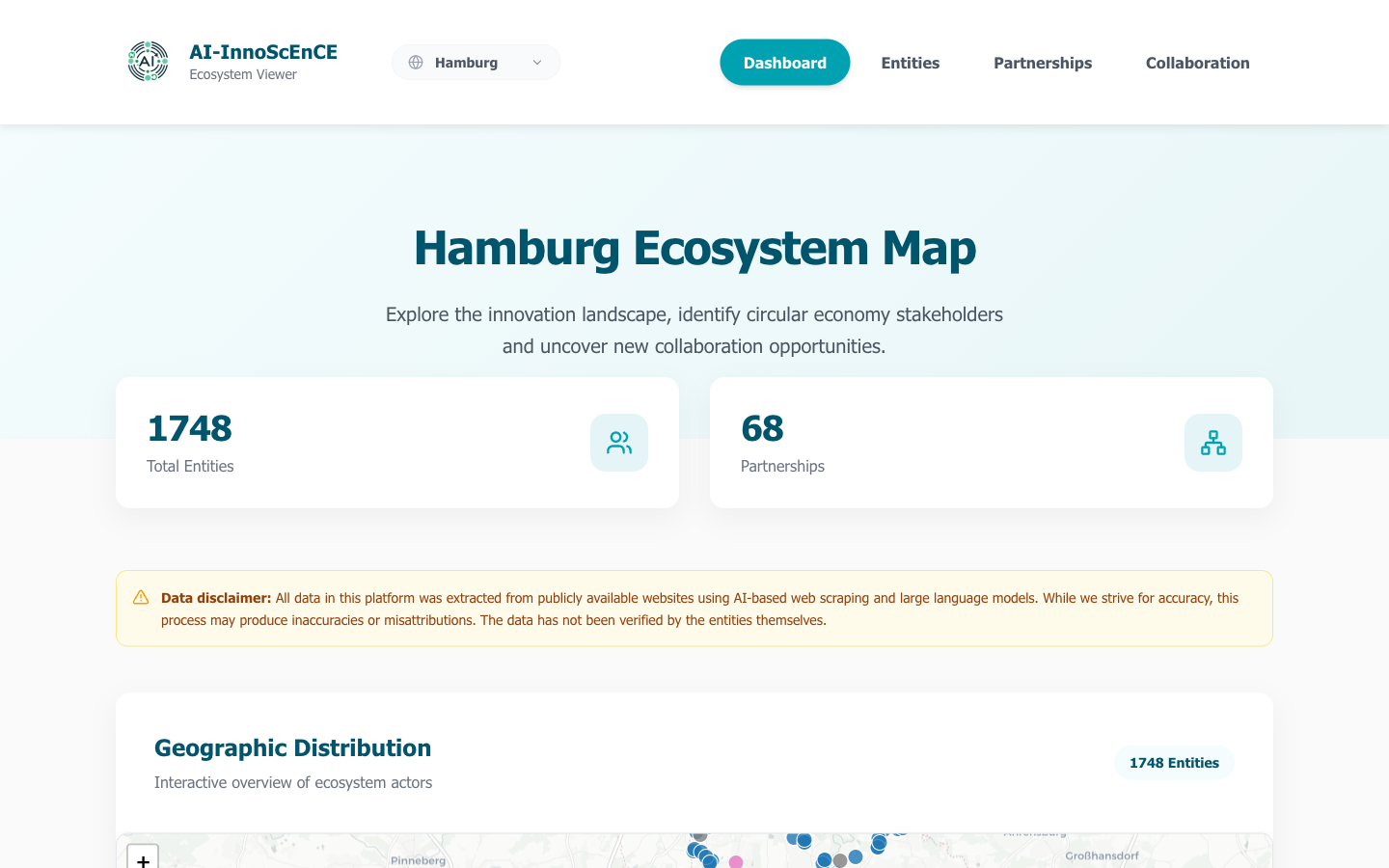Go to the Dashboard tab

(x=785, y=63)
